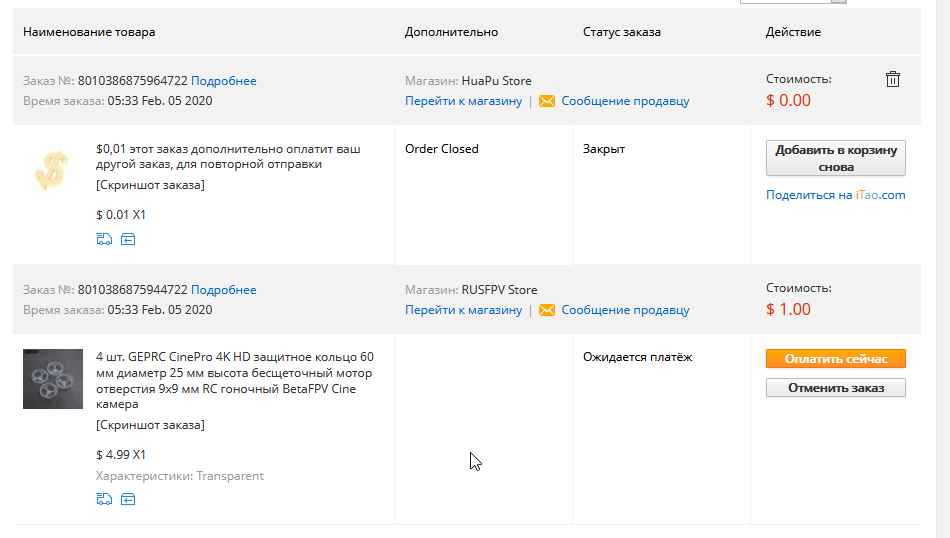The width and height of the screenshot is (950, 538).
Task: Select HuaPu Store name text
Action: click(x=496, y=81)
